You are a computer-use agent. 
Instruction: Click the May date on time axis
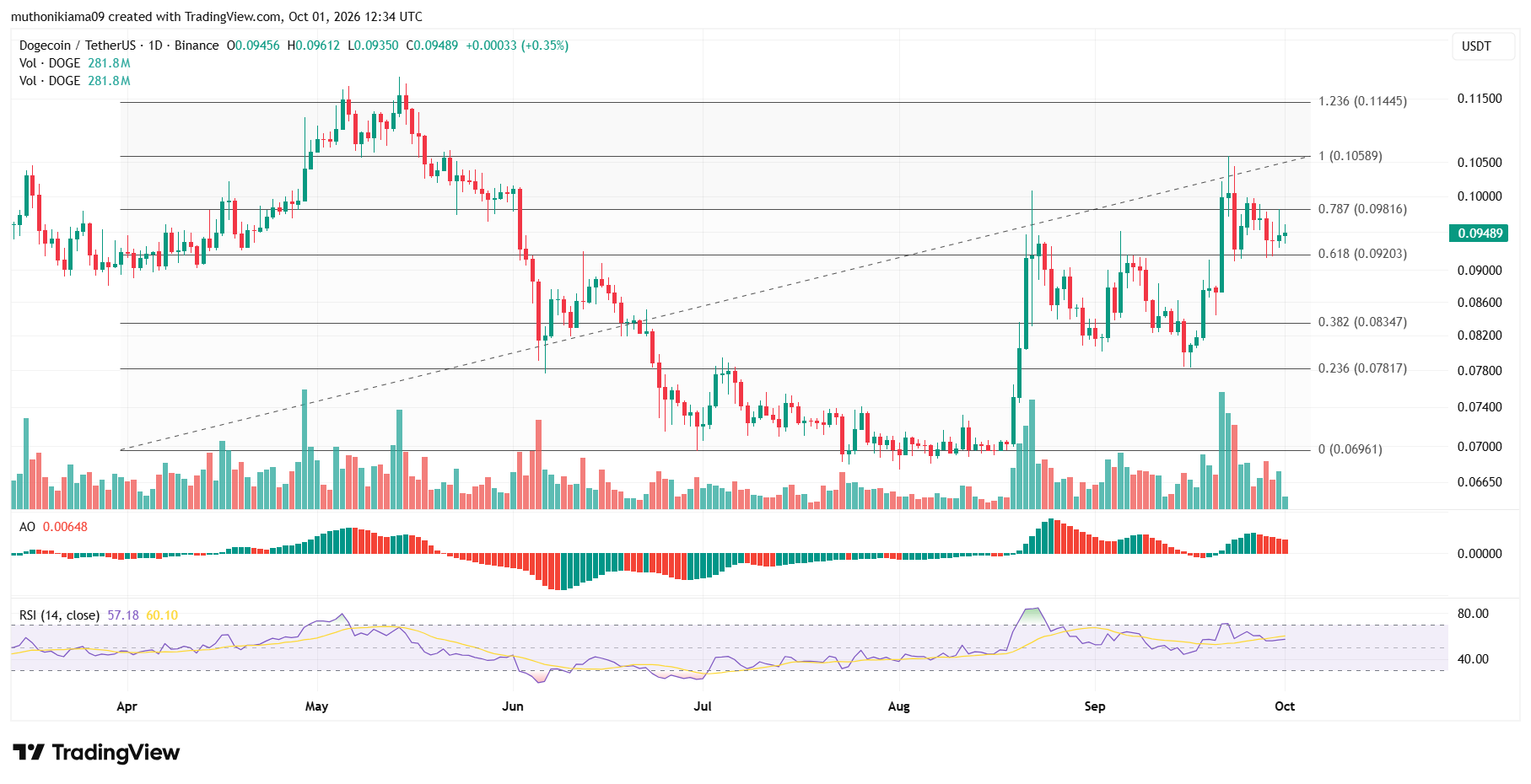pyautogui.click(x=316, y=706)
